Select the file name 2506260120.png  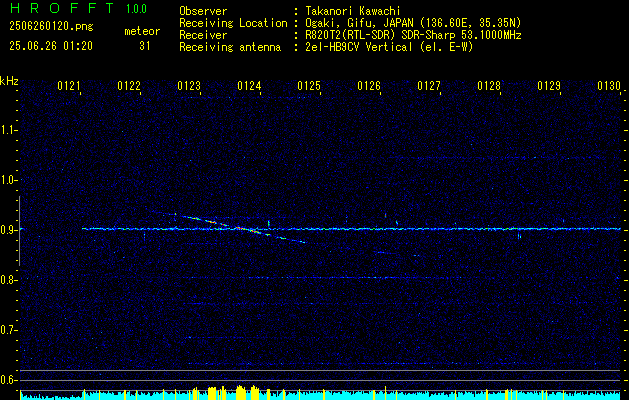[x=51, y=26]
